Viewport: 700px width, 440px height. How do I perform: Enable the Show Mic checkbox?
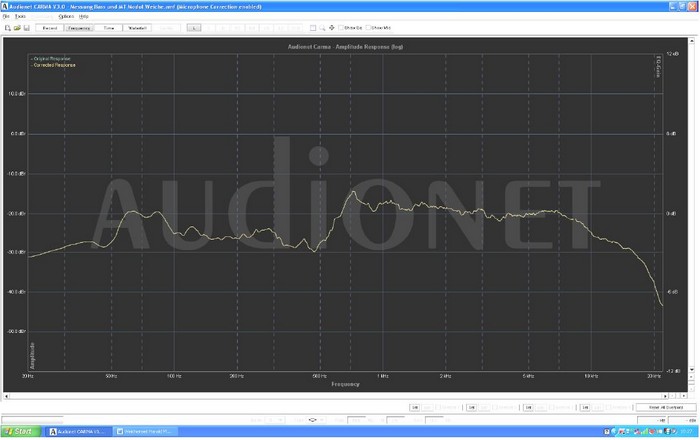point(368,28)
